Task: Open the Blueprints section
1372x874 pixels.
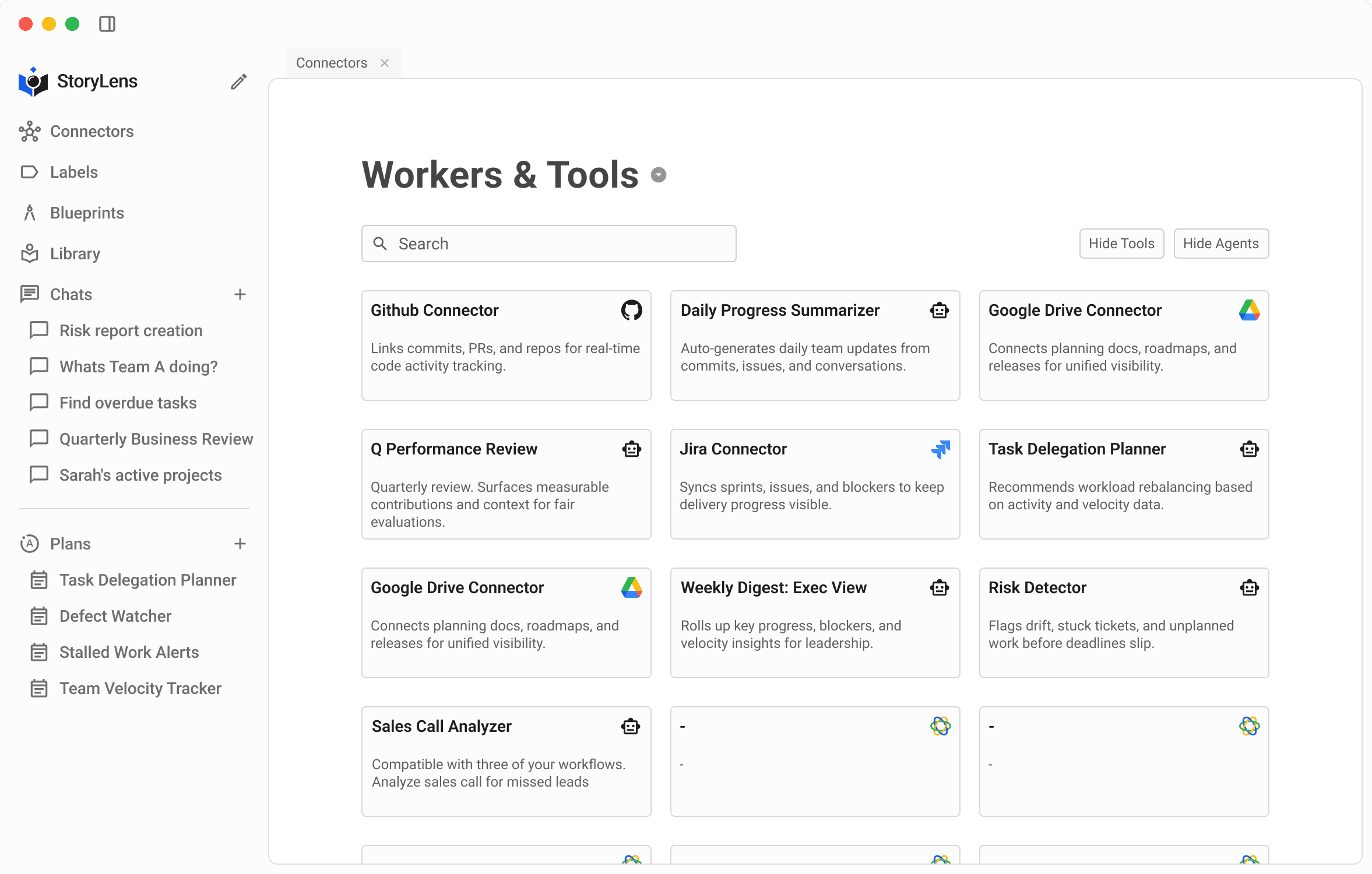Action: click(x=87, y=213)
